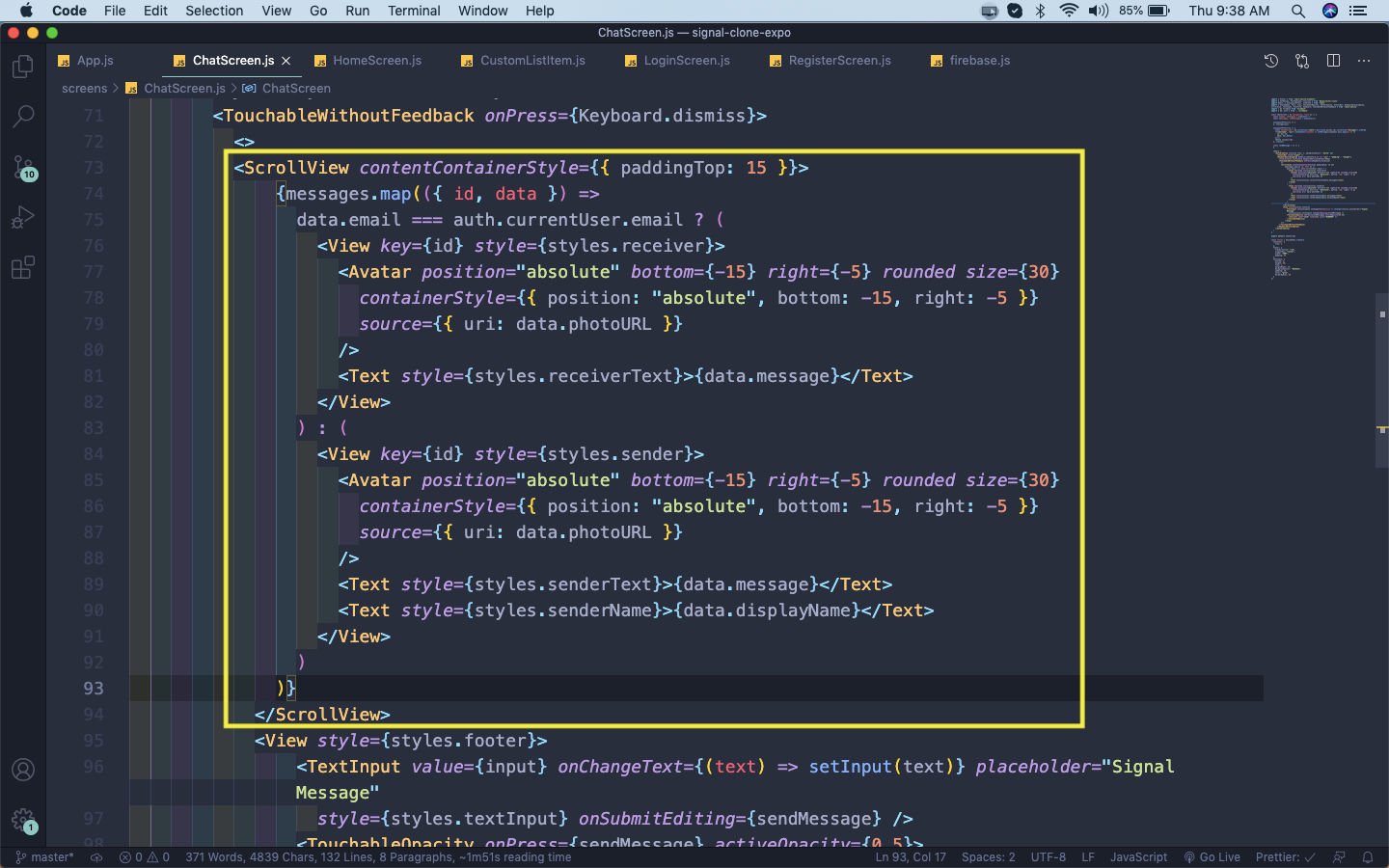Click the master* branch in status bar
Screen dimensions: 1389x868
click(44, 857)
